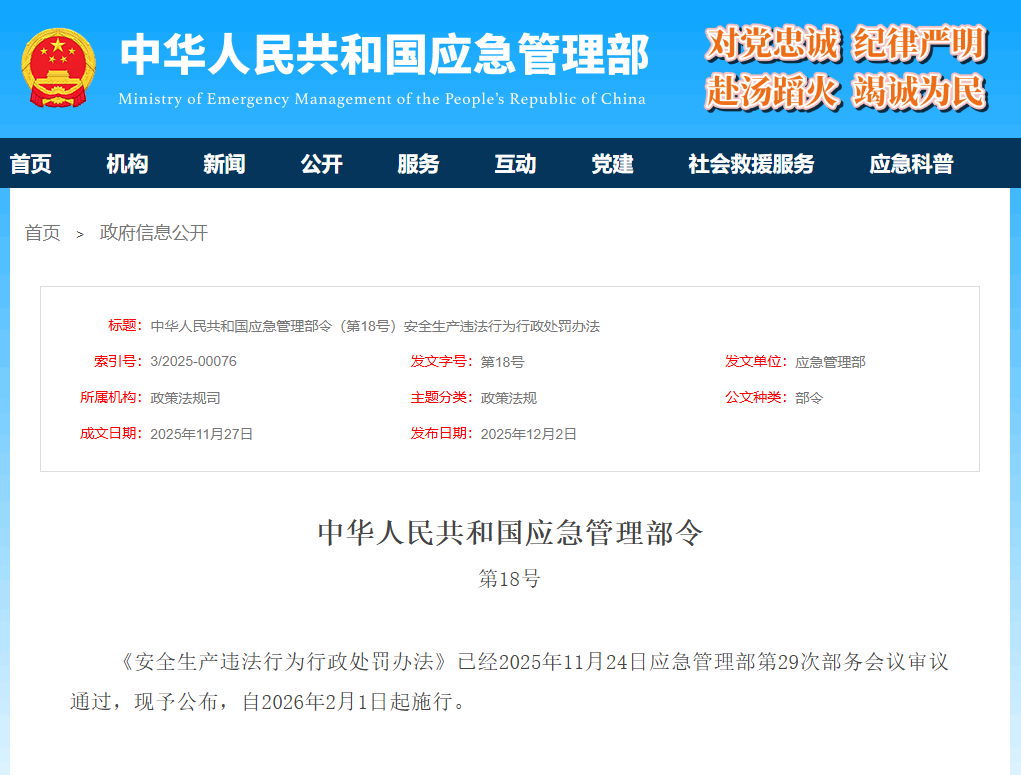Click the publish date 2025年12月2日
The height and width of the screenshot is (775, 1021).
point(528,434)
